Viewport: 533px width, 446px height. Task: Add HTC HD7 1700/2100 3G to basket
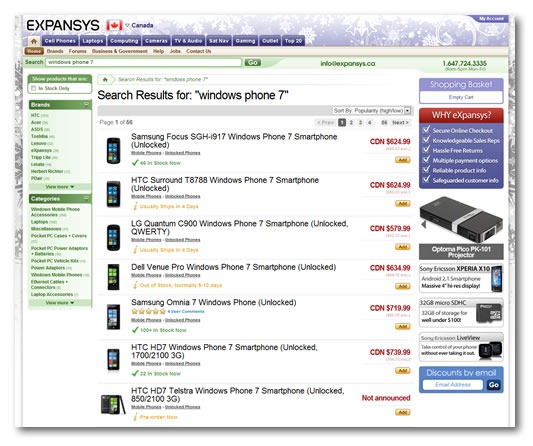coord(402,371)
